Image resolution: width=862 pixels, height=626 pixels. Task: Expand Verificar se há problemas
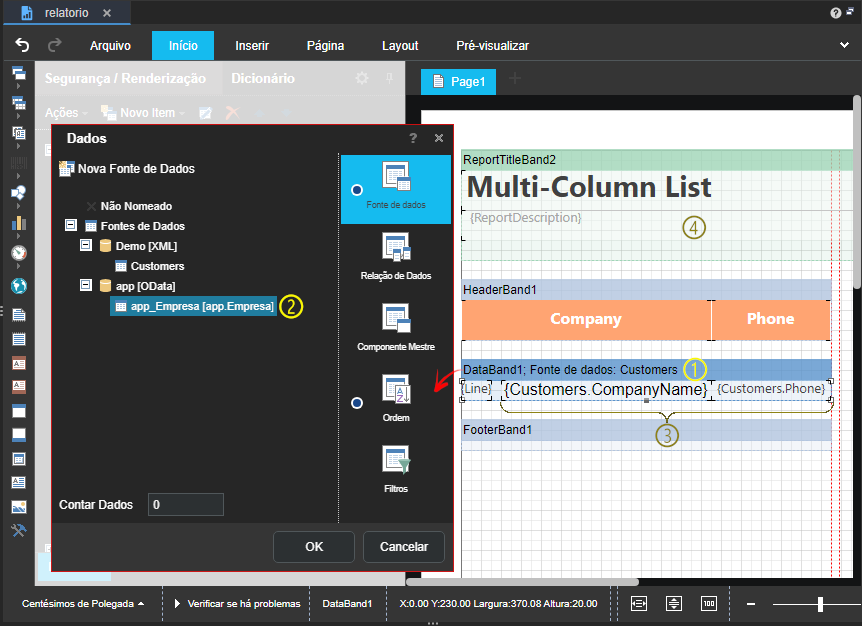(x=238, y=603)
